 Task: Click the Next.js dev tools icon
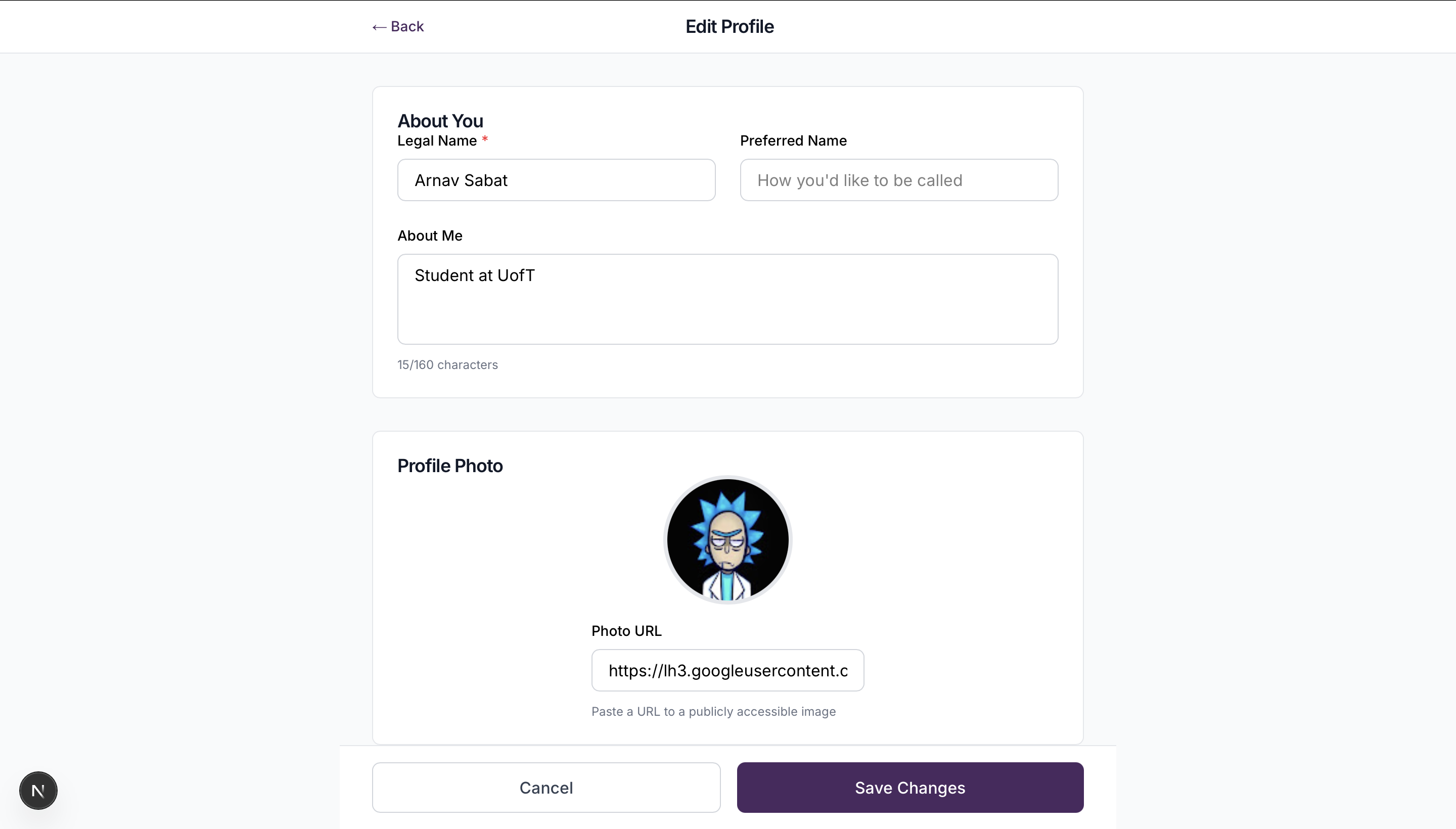38,790
